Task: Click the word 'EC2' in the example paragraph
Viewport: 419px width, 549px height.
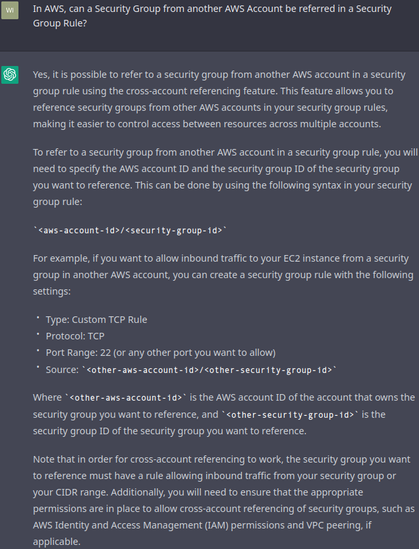Action: click(x=291, y=258)
